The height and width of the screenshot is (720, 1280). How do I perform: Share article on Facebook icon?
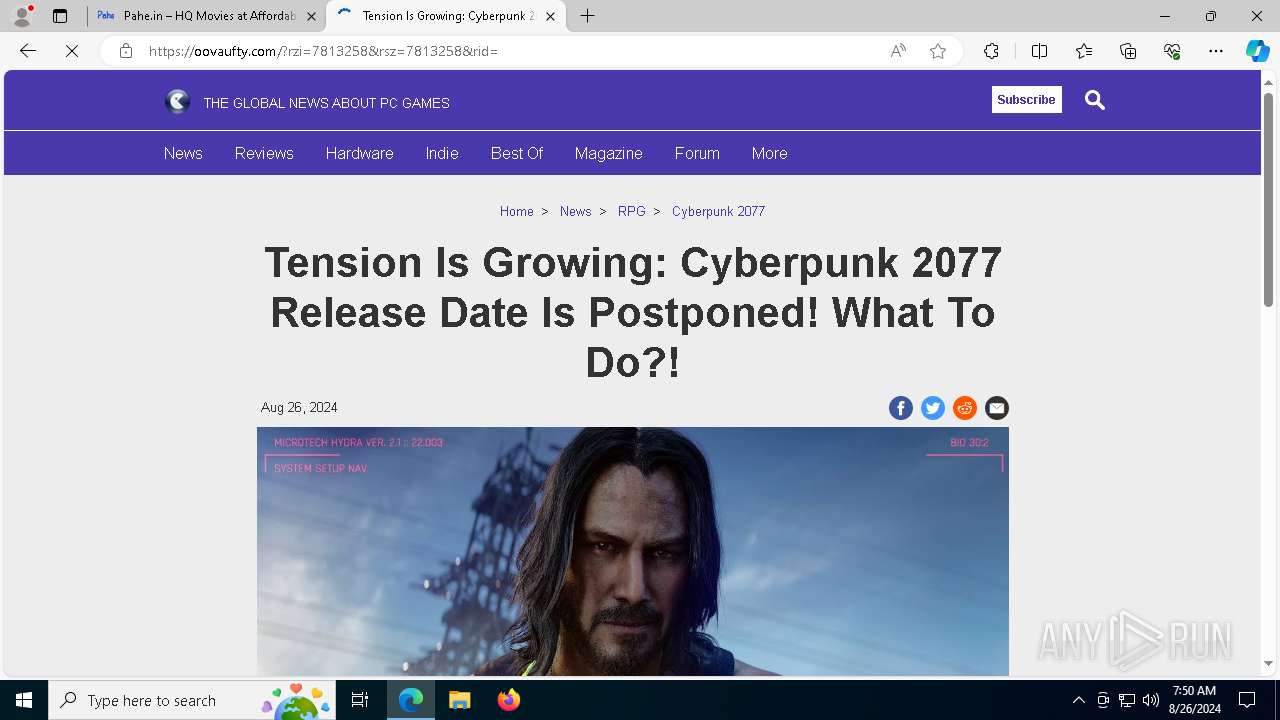coord(901,408)
